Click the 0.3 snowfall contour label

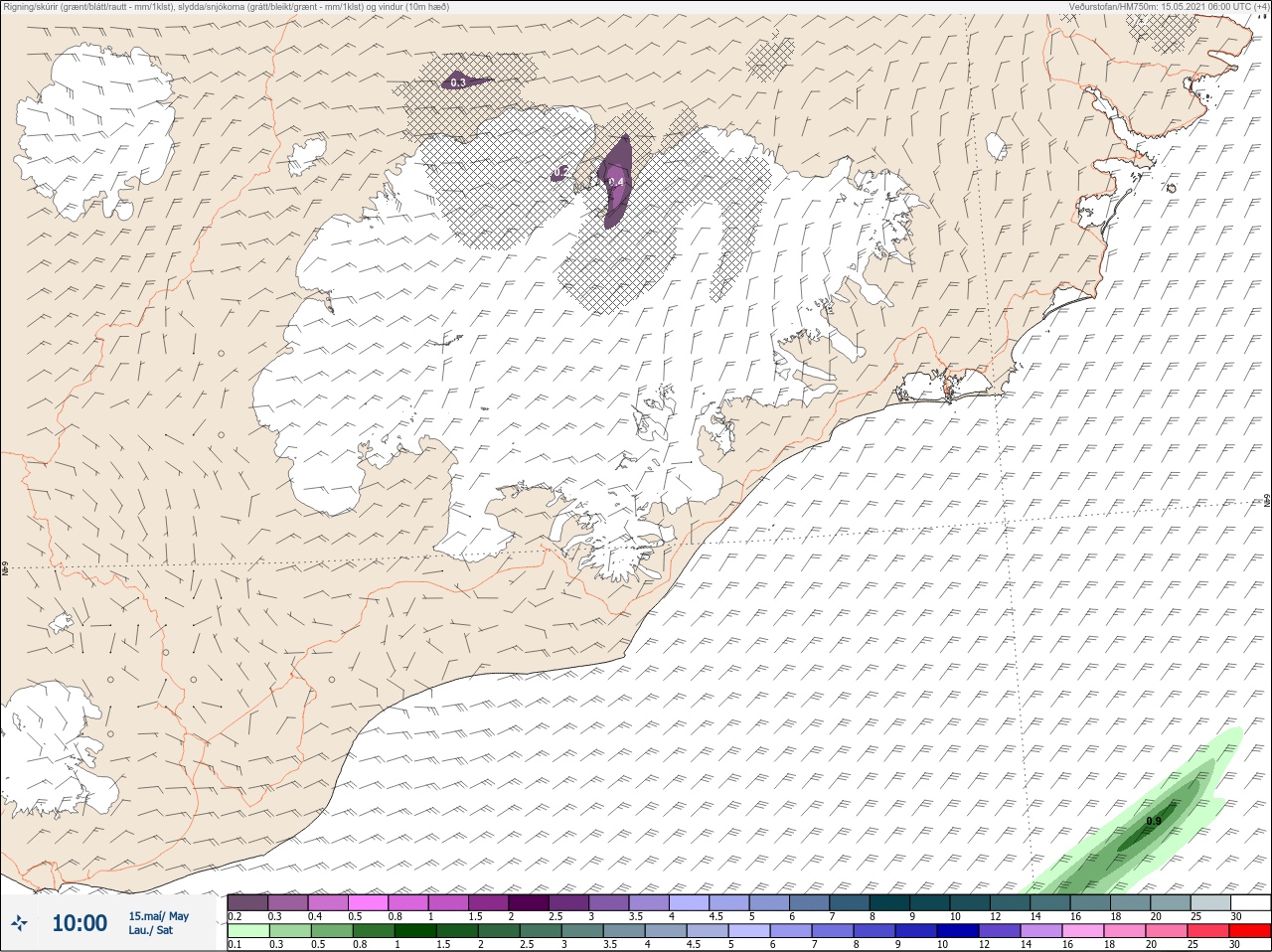(457, 82)
